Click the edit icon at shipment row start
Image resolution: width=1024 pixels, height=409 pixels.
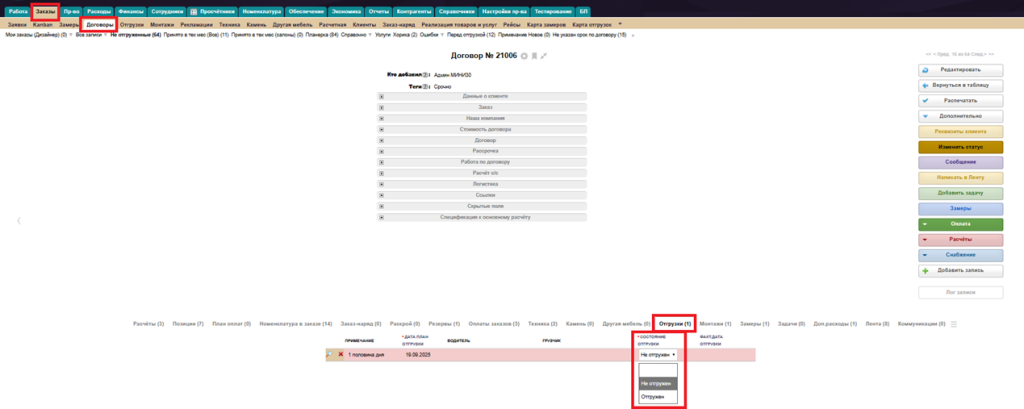click(330, 354)
